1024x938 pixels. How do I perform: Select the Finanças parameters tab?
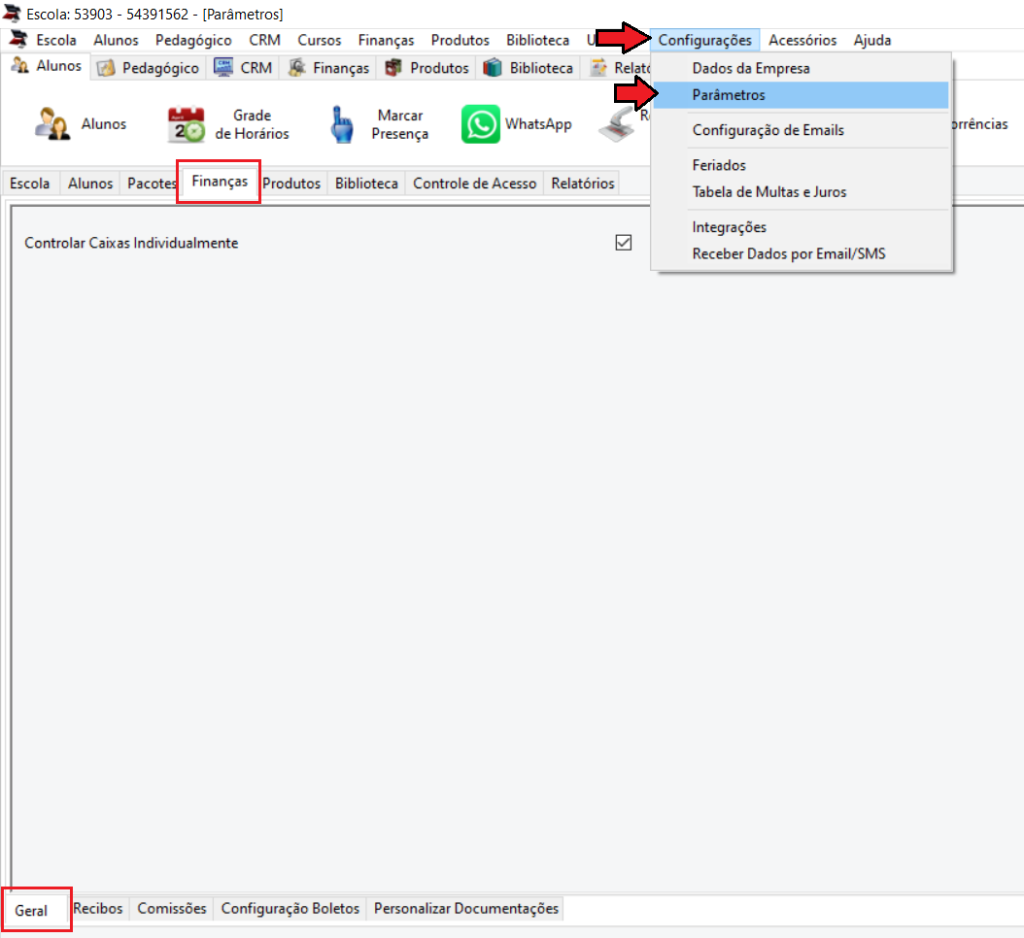click(219, 181)
